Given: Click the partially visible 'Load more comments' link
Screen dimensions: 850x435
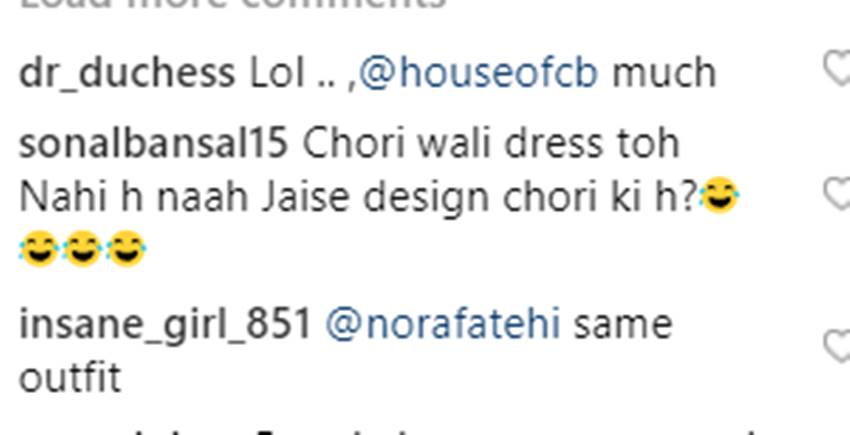Looking at the screenshot, I should pos(233,4).
